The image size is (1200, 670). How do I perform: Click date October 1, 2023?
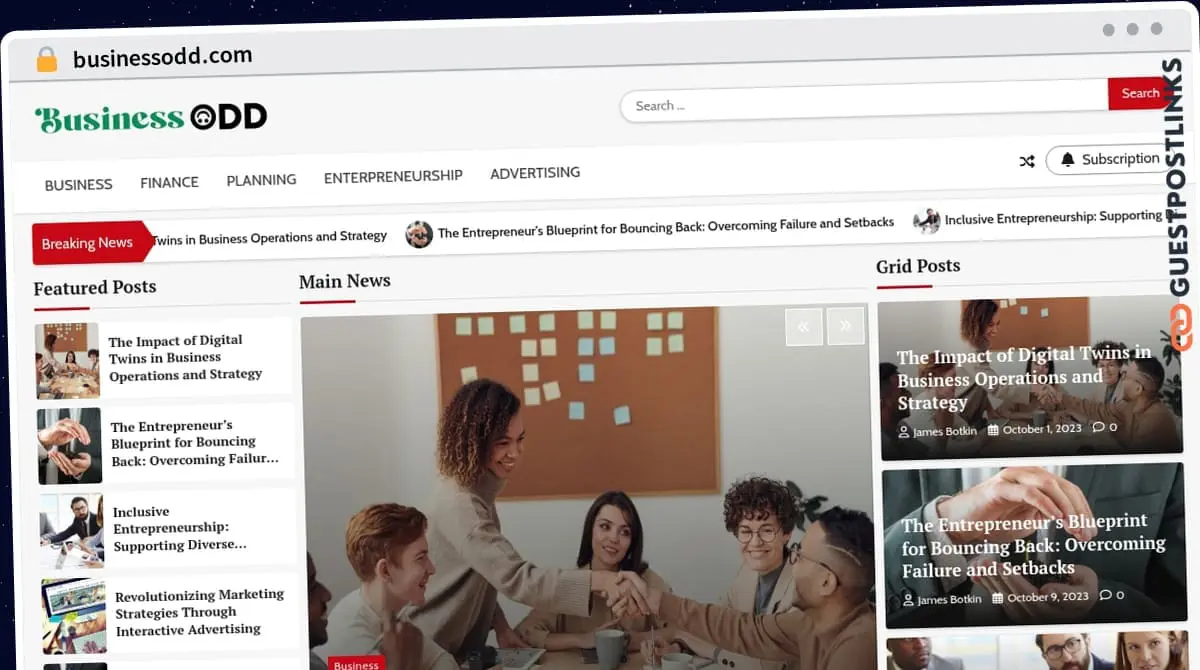click(x=1042, y=429)
